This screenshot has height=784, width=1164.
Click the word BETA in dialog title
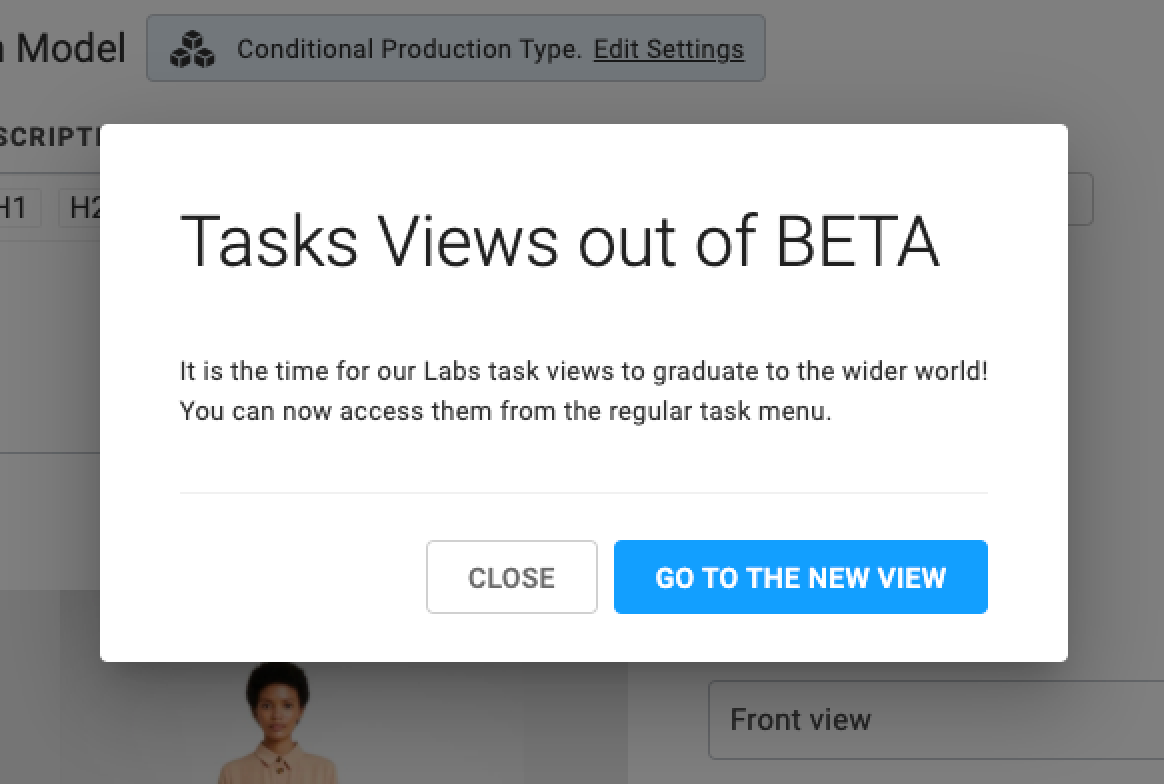pyautogui.click(x=858, y=241)
